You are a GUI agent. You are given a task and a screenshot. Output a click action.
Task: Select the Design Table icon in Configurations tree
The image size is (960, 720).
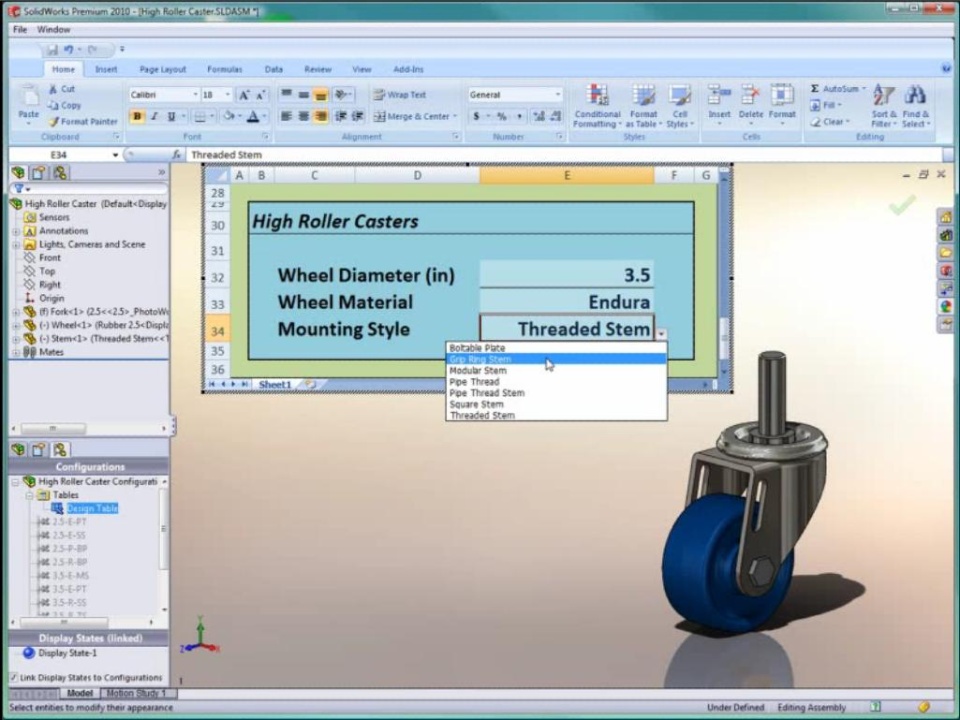tap(57, 508)
